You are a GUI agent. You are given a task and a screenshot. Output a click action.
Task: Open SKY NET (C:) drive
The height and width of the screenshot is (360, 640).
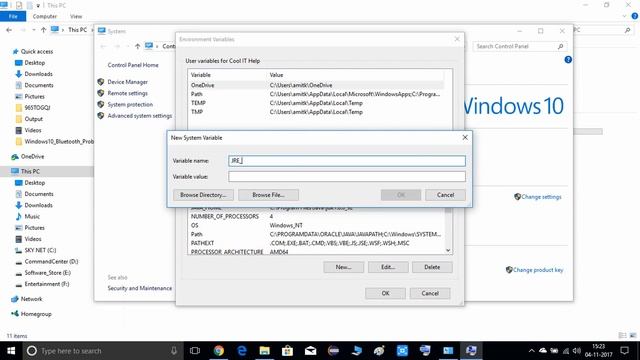pyautogui.click(x=40, y=250)
